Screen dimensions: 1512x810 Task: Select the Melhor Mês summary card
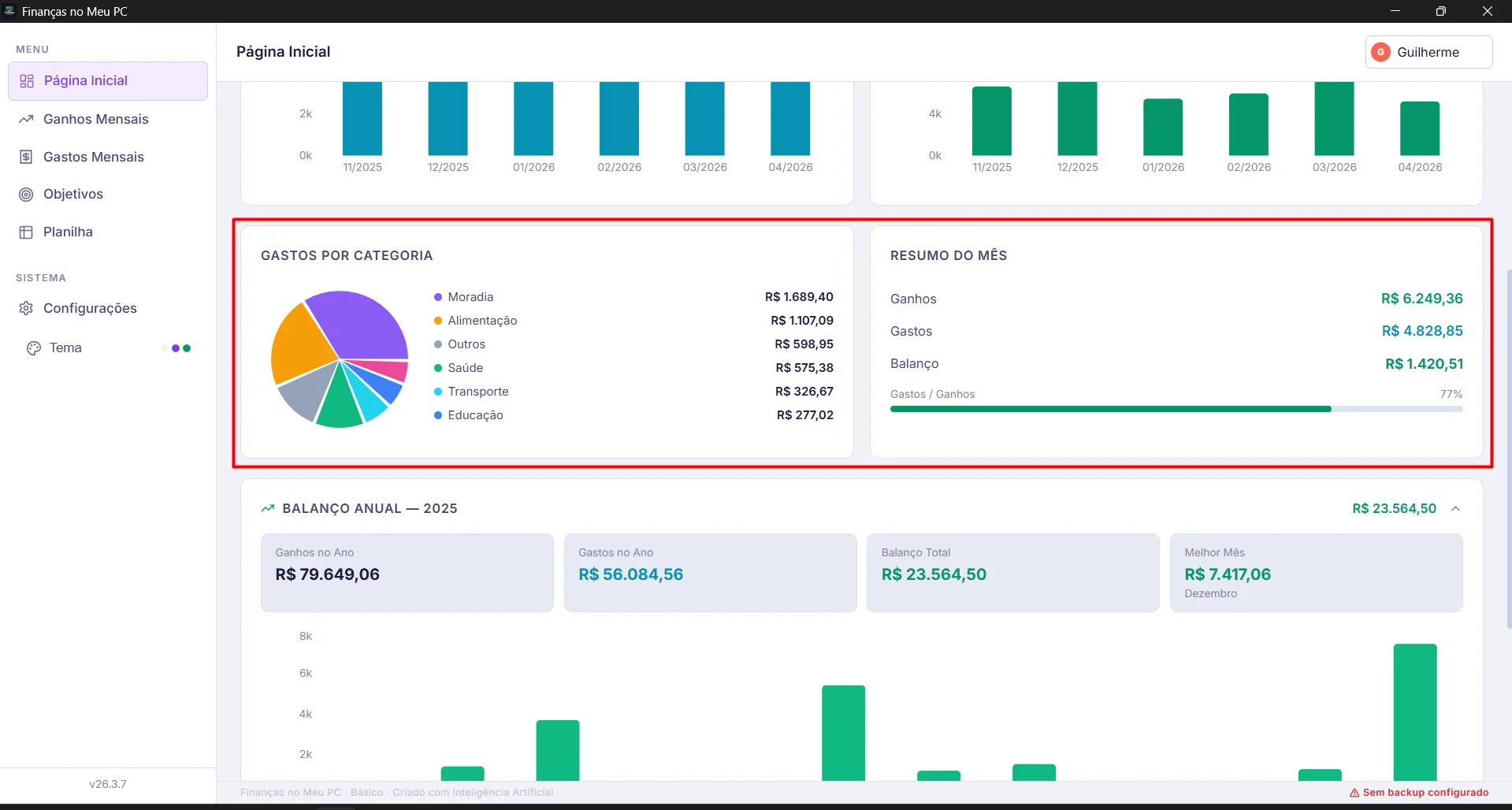(x=1315, y=573)
